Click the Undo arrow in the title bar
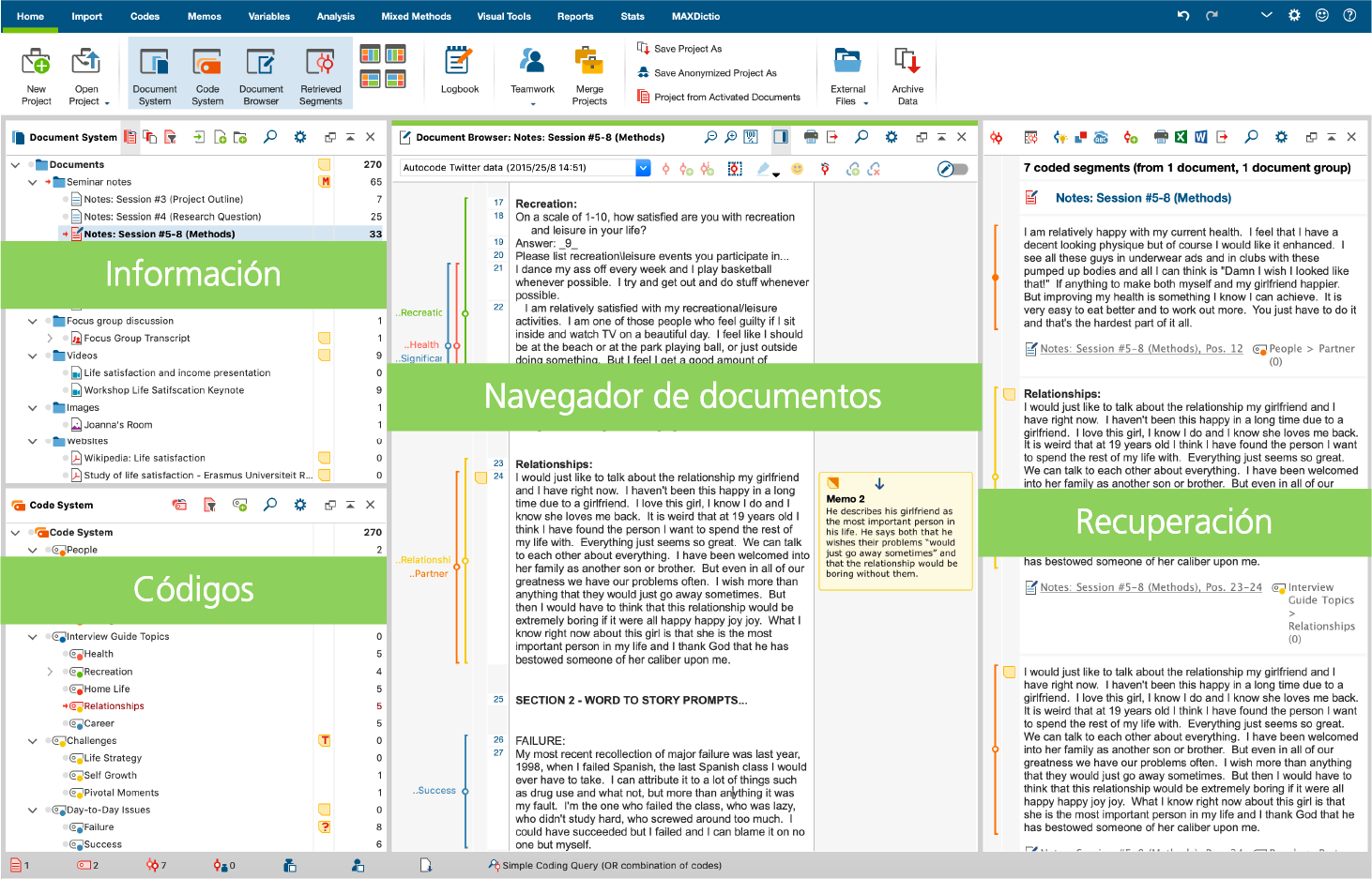Viewport: 1372px width, 879px height. (x=1183, y=16)
